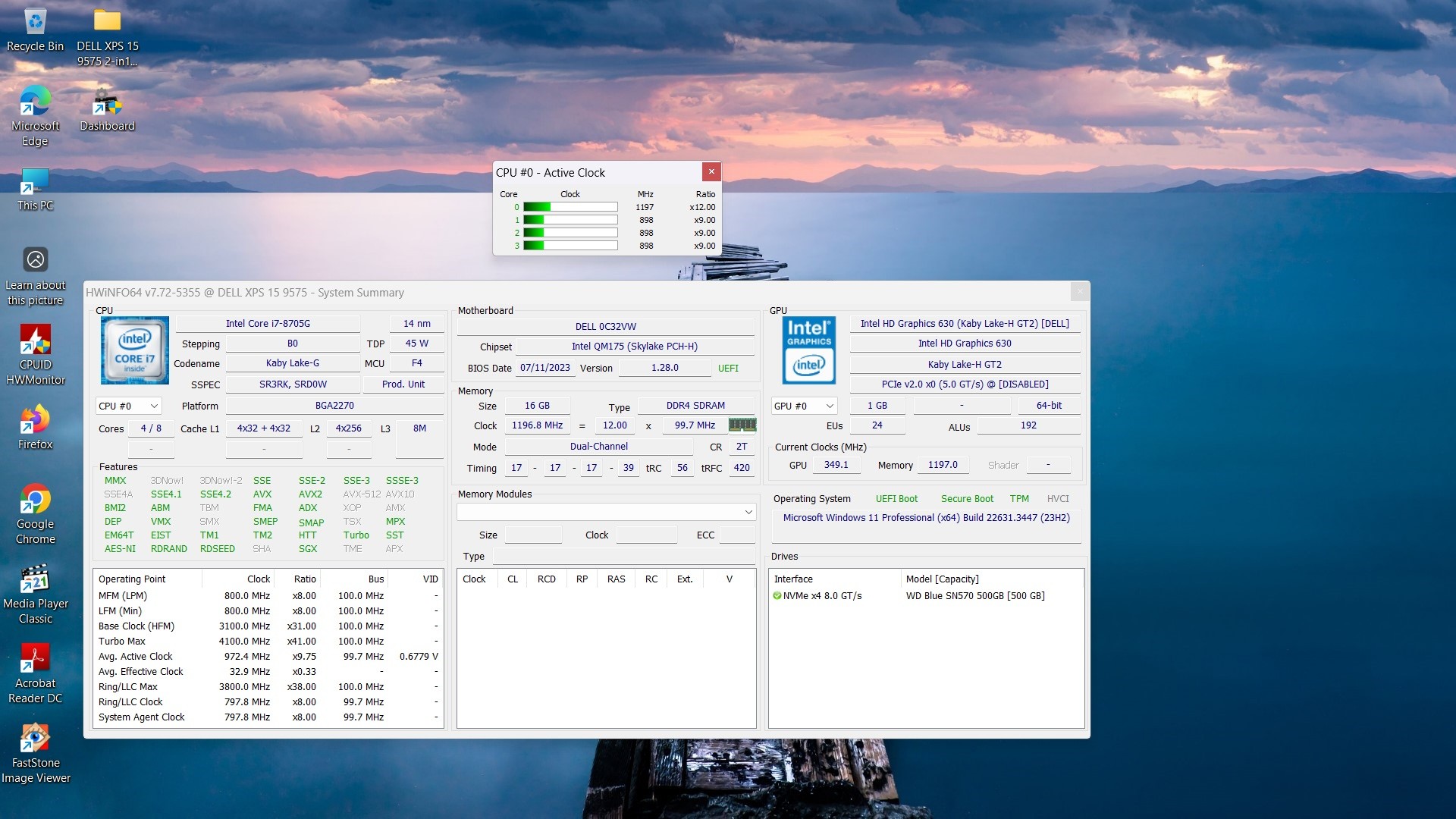1456x819 pixels.
Task: Click the Kaby Lake-G codename field
Action: click(x=293, y=364)
